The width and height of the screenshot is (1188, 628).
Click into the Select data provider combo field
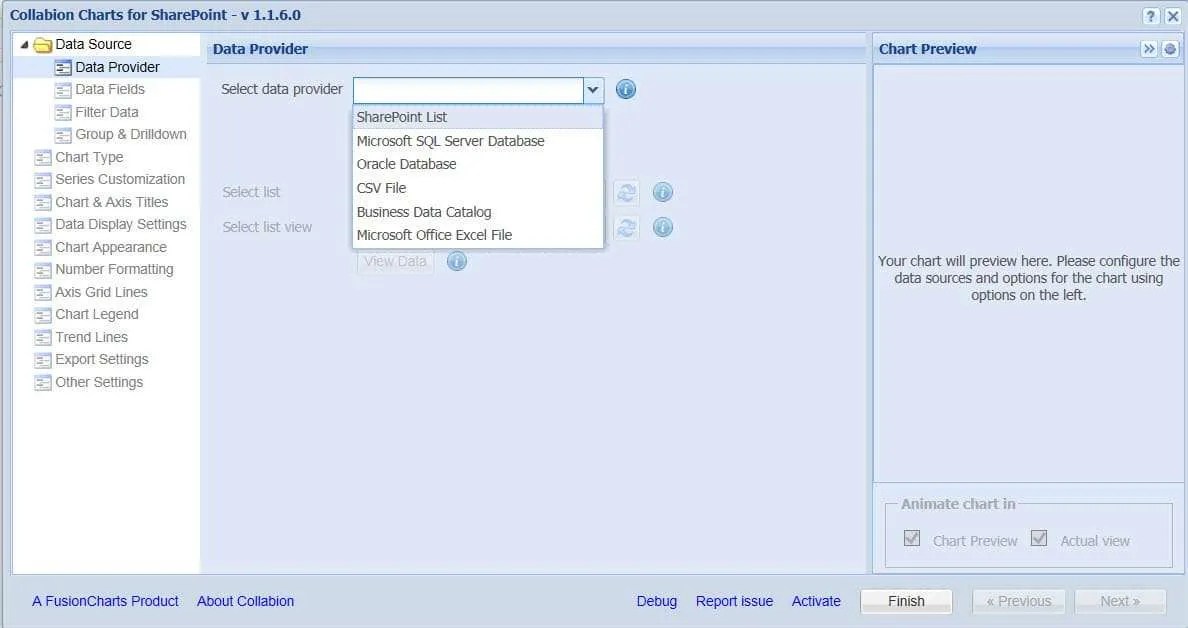click(468, 90)
